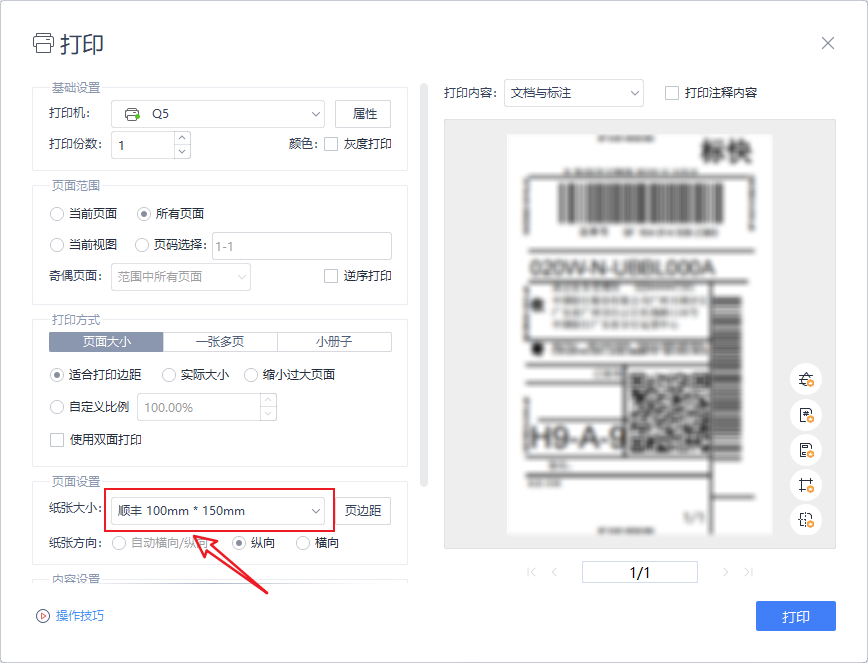Click the 打印份数 copies input field
This screenshot has height=663, width=868.
[x=144, y=145]
